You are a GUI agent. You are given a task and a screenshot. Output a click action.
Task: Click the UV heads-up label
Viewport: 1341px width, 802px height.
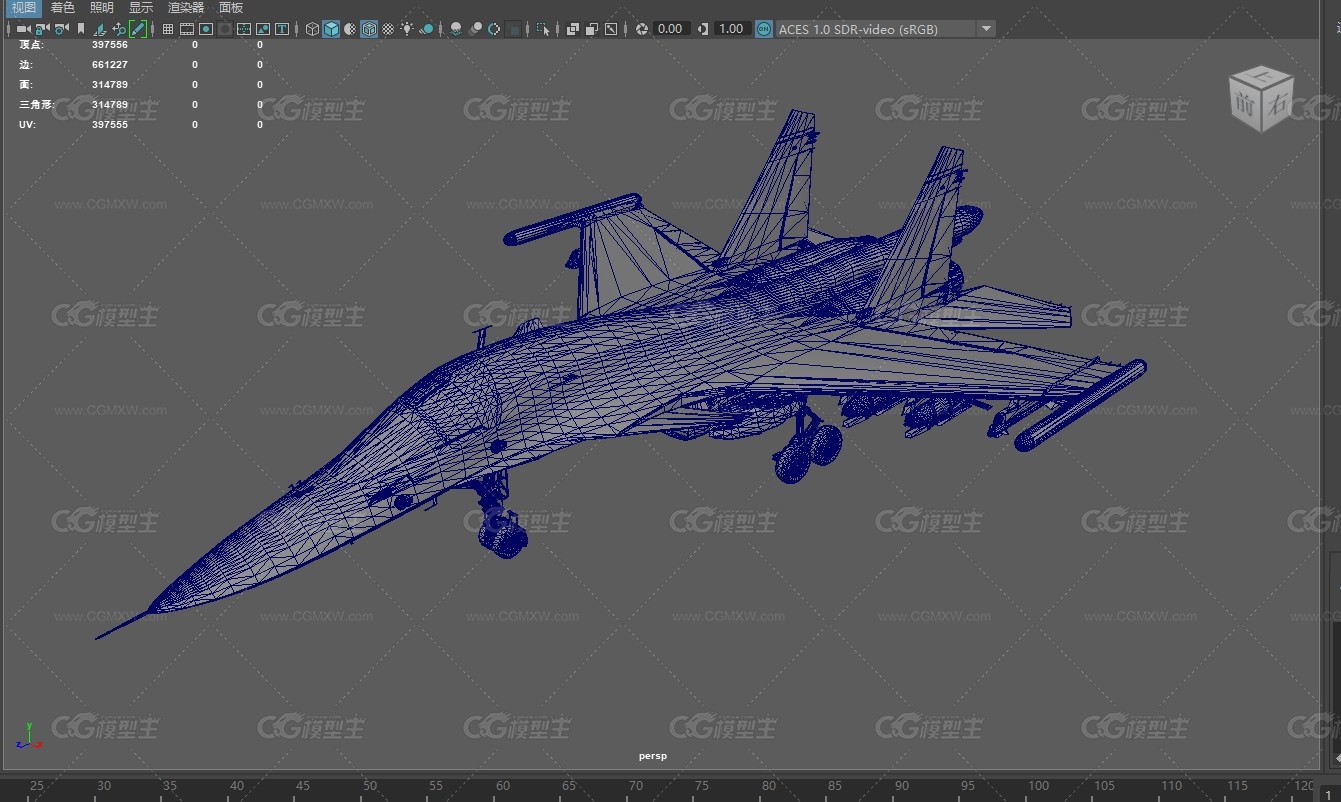coord(27,125)
